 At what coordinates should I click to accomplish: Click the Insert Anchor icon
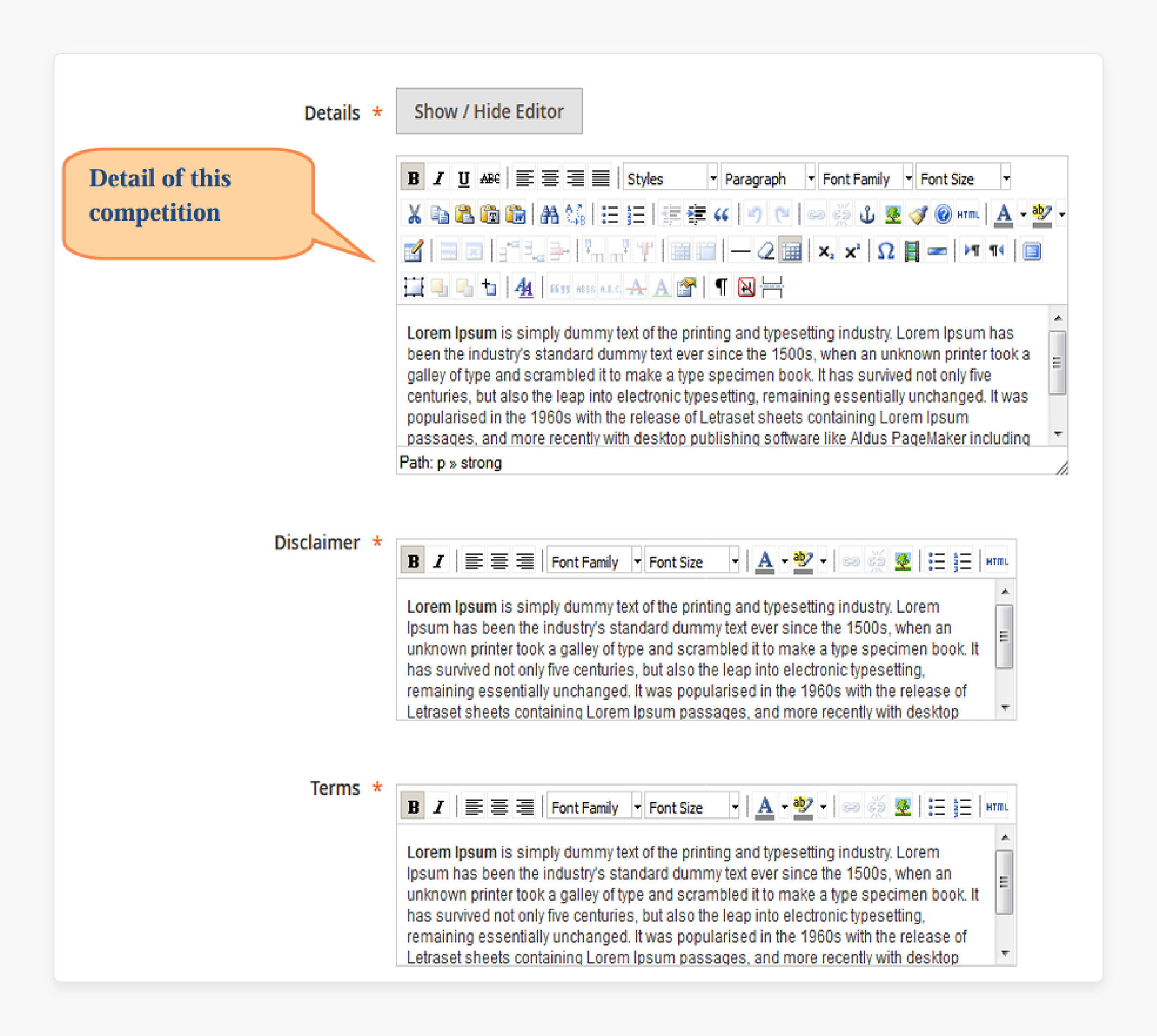click(866, 214)
